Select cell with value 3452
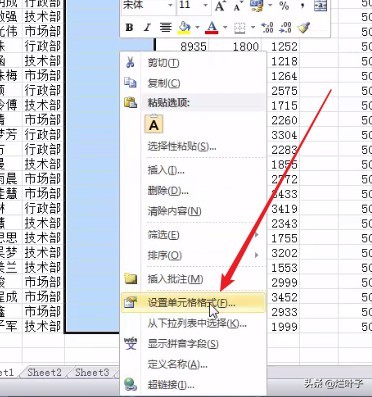 284,297
